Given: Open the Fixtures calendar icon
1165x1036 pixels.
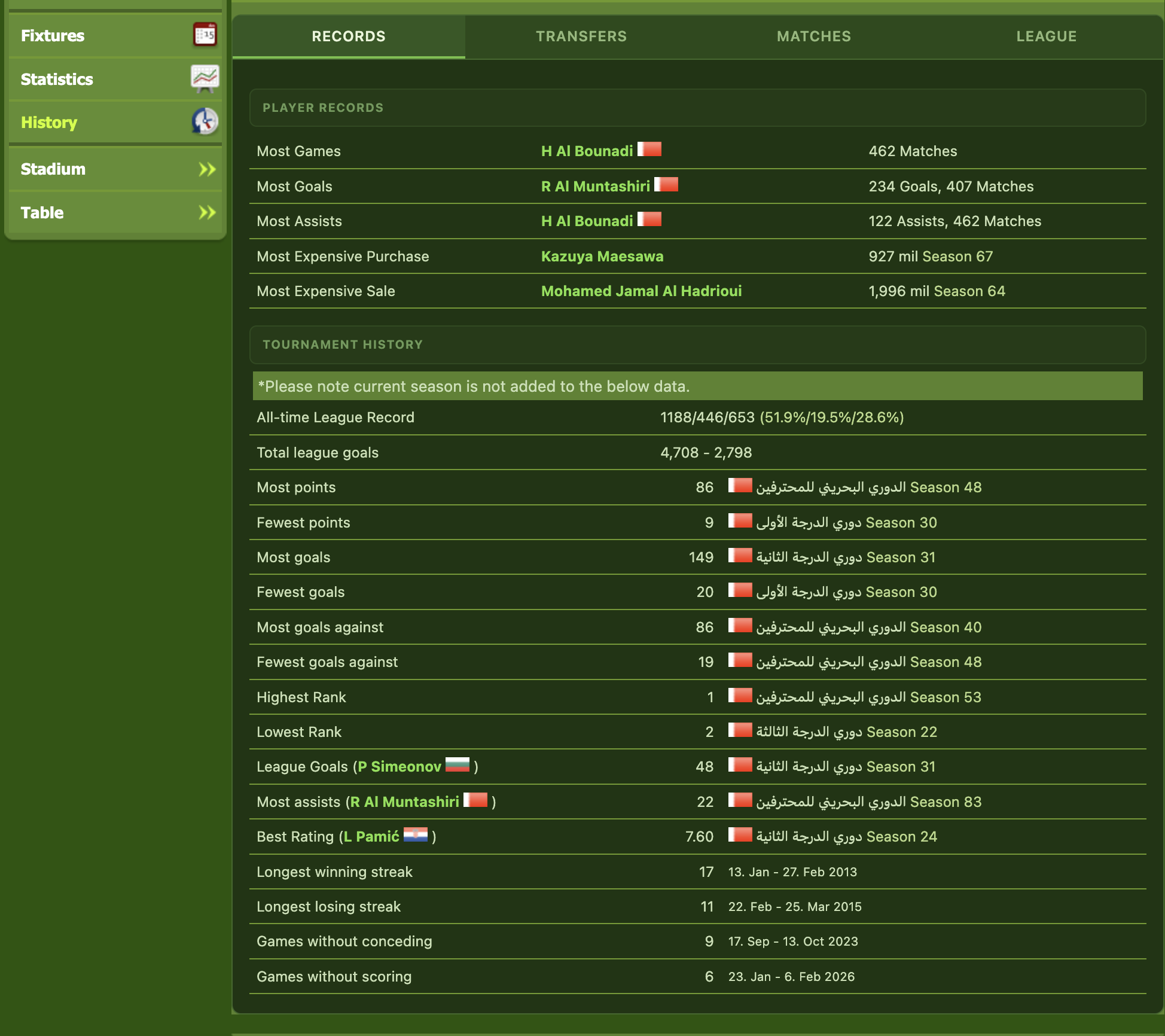Looking at the screenshot, I should click(x=205, y=35).
